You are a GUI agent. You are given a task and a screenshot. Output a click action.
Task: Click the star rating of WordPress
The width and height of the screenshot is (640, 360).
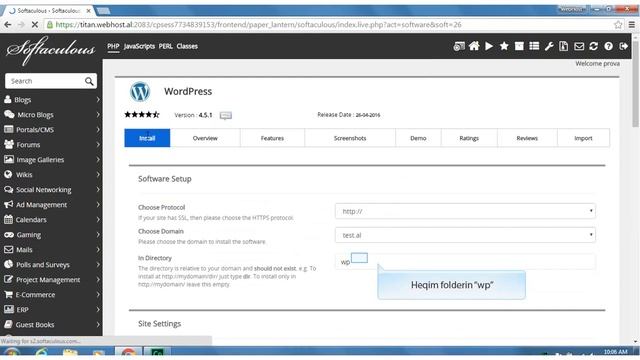(x=142, y=115)
